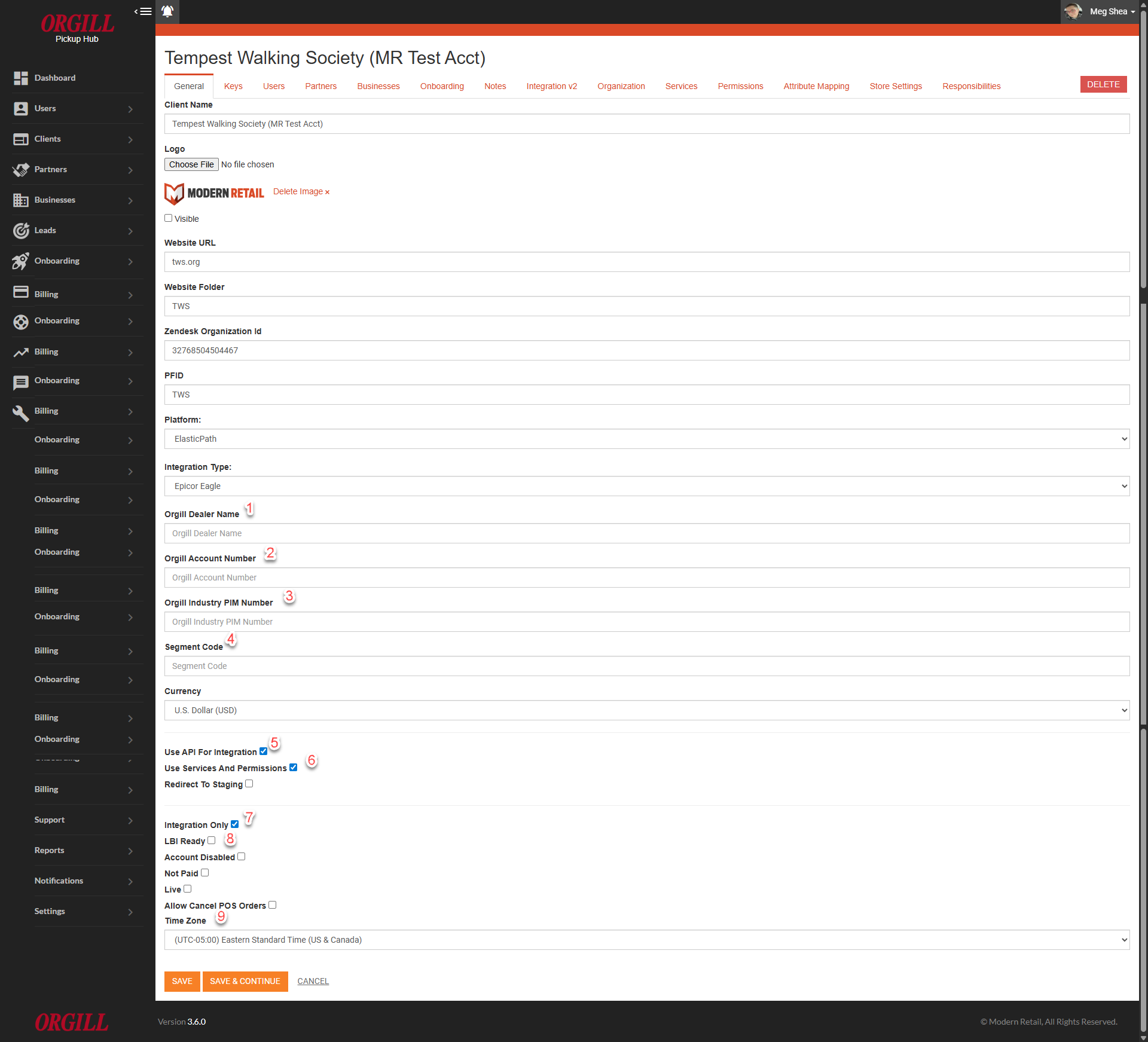The width and height of the screenshot is (1148, 1042).
Task: Click the lifebuoy icon in the sidebar
Action: pos(21,322)
